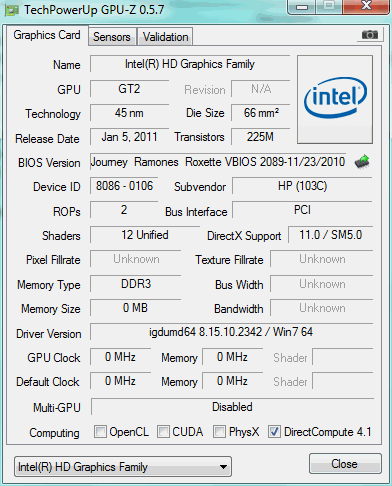
Task: Toggle the CUDA checkbox
Action: click(163, 432)
